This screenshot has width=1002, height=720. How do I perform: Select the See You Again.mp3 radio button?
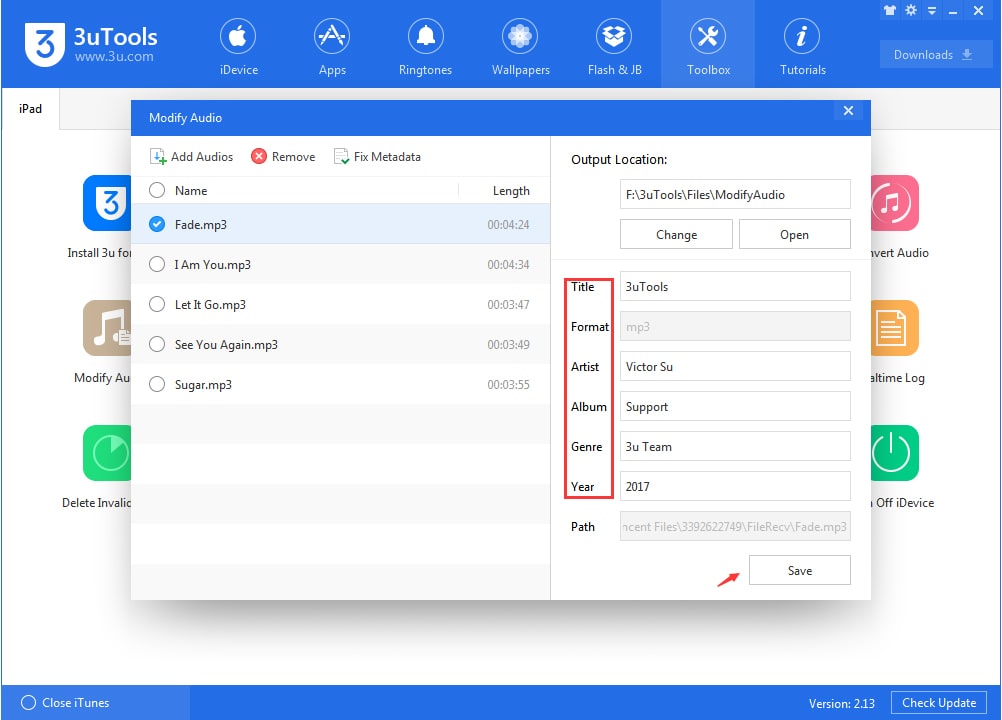tap(156, 344)
